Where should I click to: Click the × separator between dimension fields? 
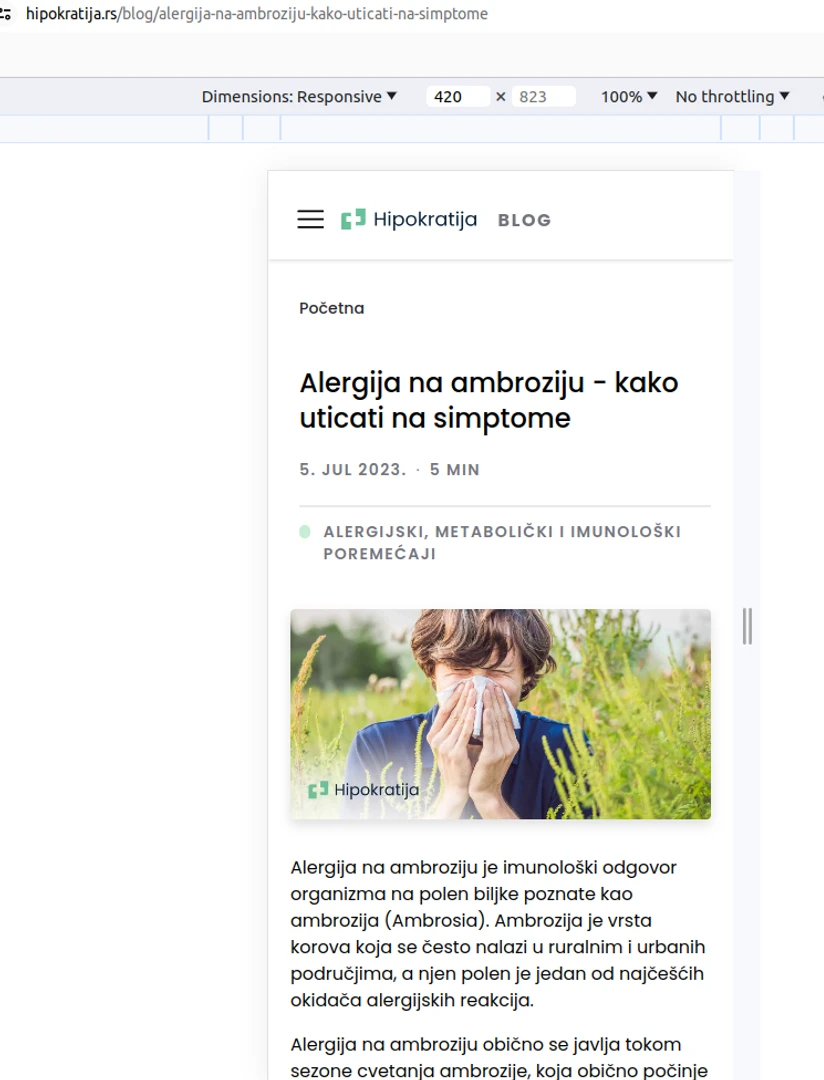(501, 97)
